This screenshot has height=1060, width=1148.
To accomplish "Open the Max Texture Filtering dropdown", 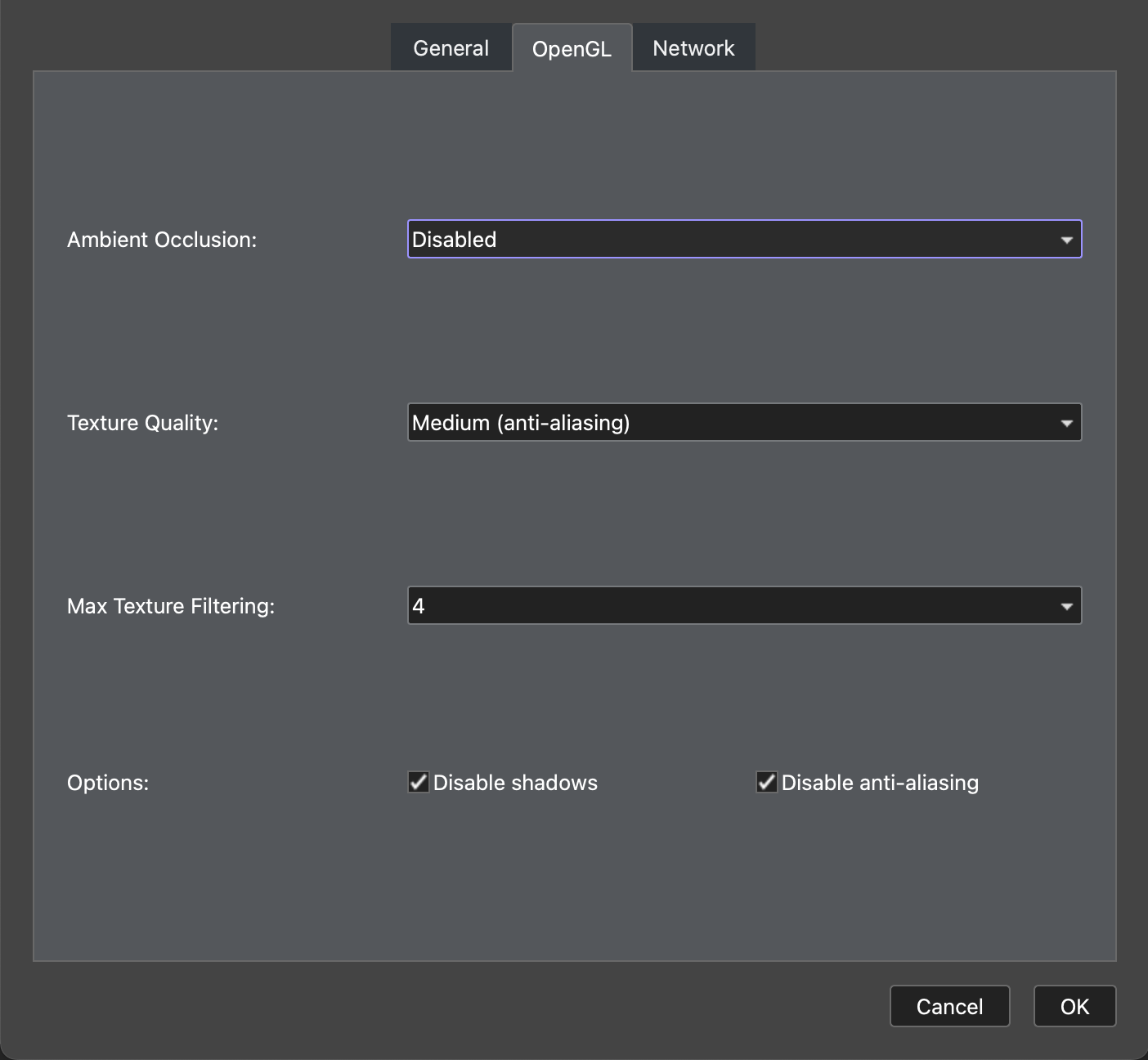I will tap(744, 605).
